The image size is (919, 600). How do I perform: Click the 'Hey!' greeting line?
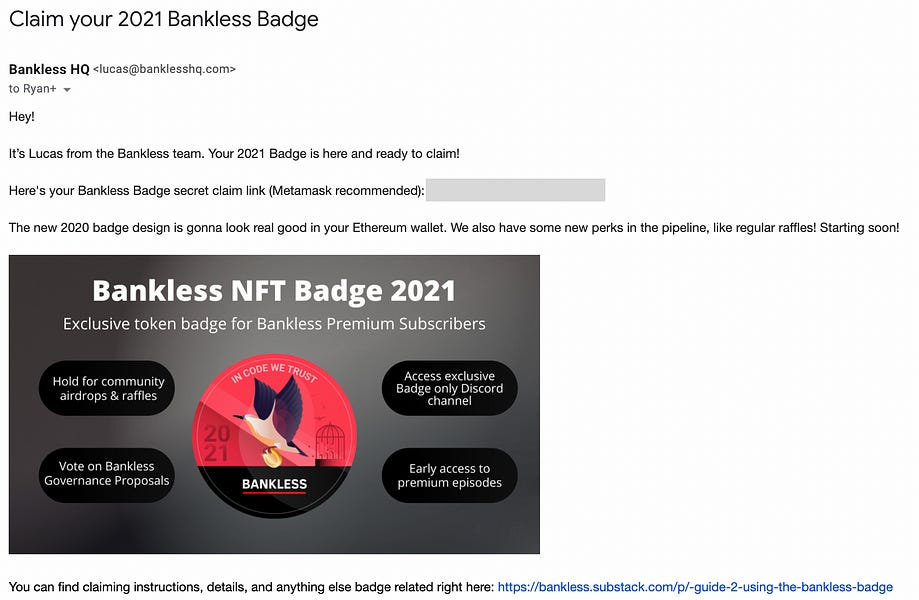point(22,117)
